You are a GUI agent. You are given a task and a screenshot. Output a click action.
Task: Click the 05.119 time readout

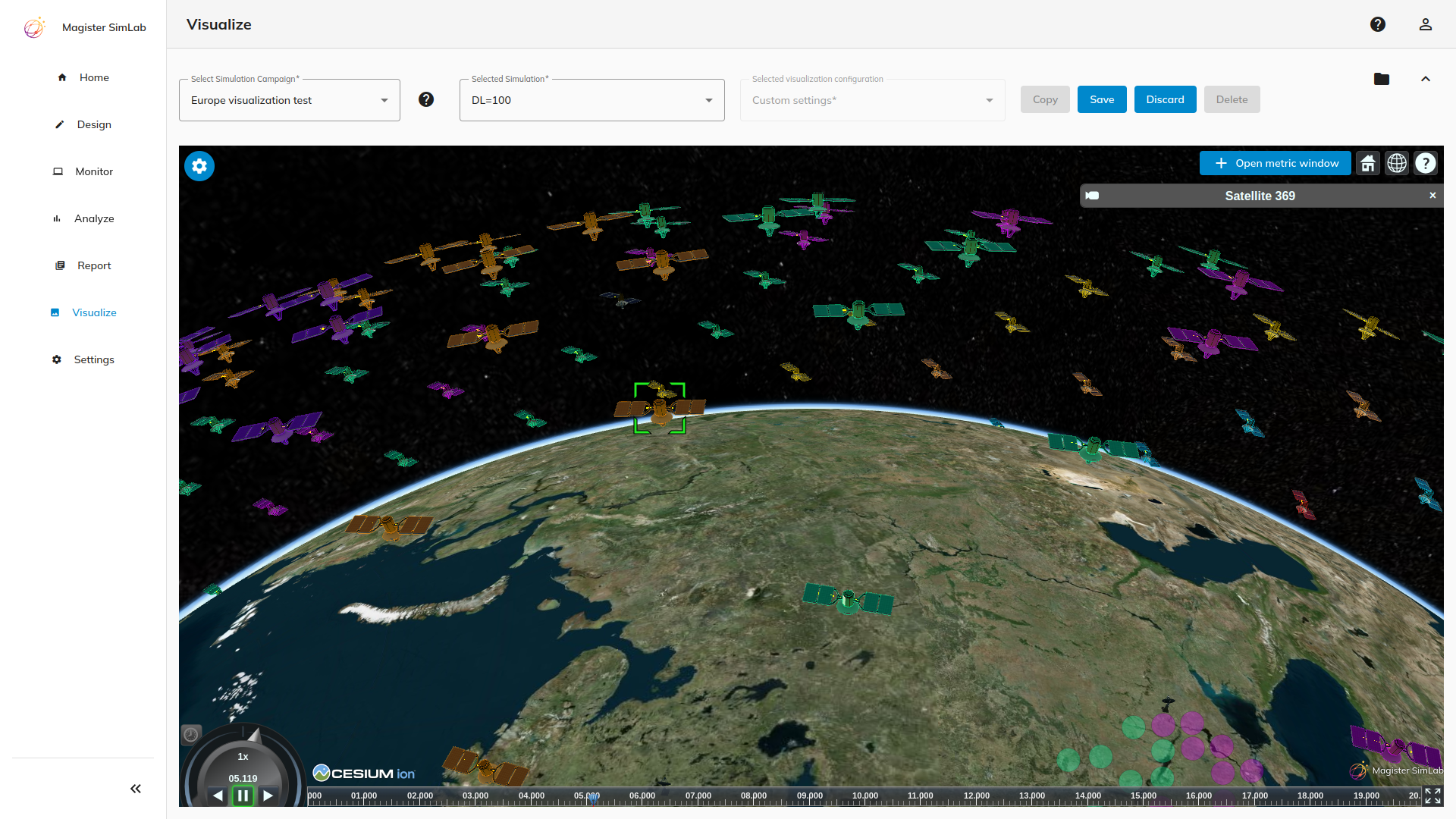[x=243, y=778]
